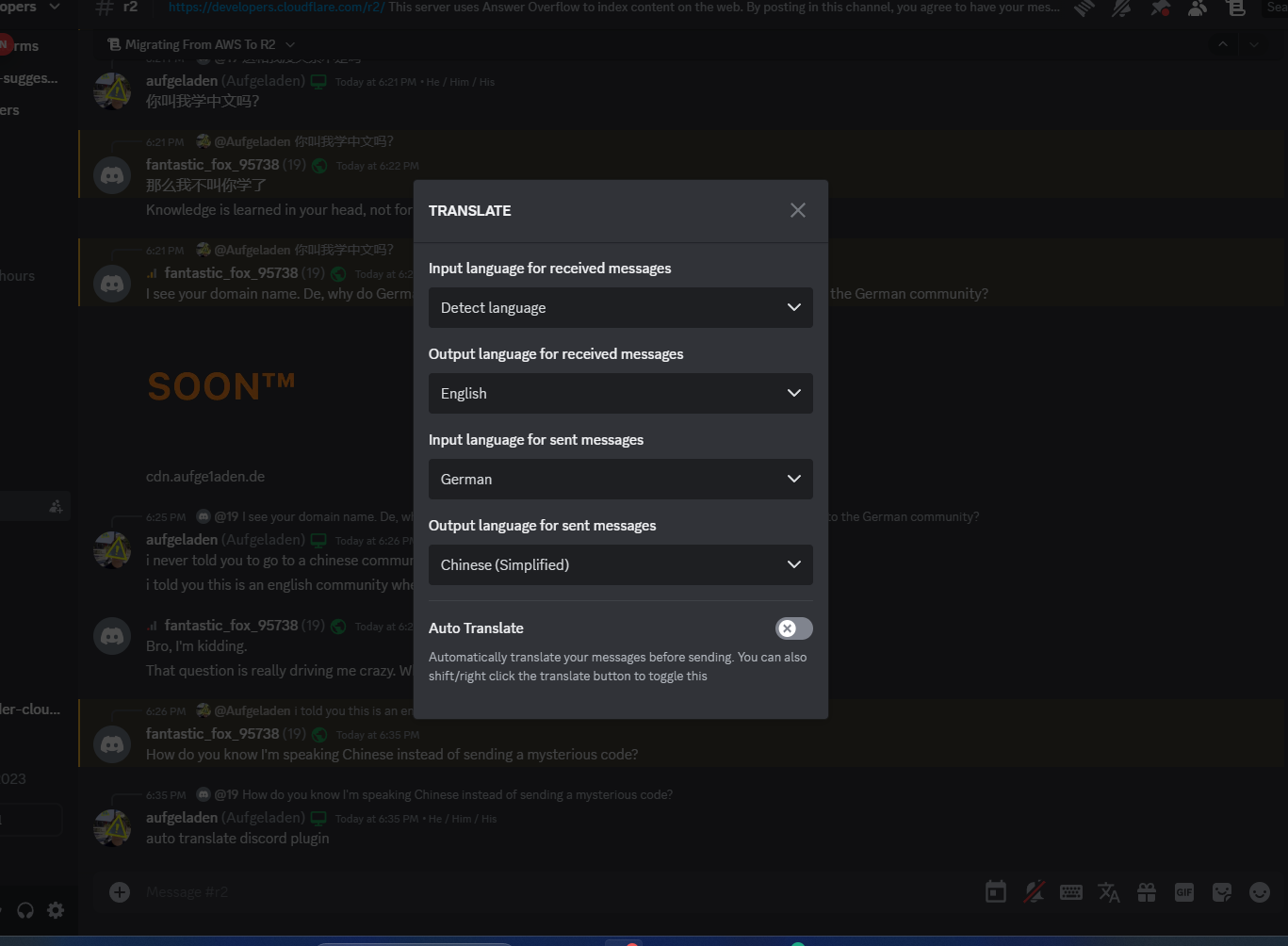Click the gift icon in message bar

click(x=1147, y=892)
